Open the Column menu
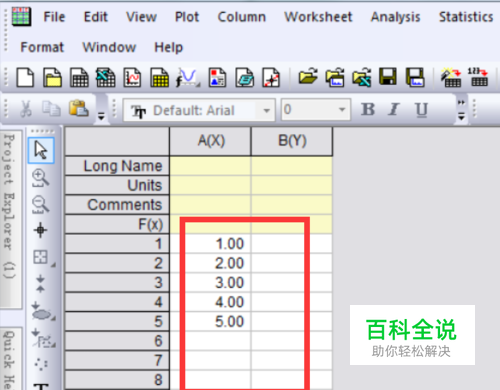The height and width of the screenshot is (390, 500). coord(242,17)
